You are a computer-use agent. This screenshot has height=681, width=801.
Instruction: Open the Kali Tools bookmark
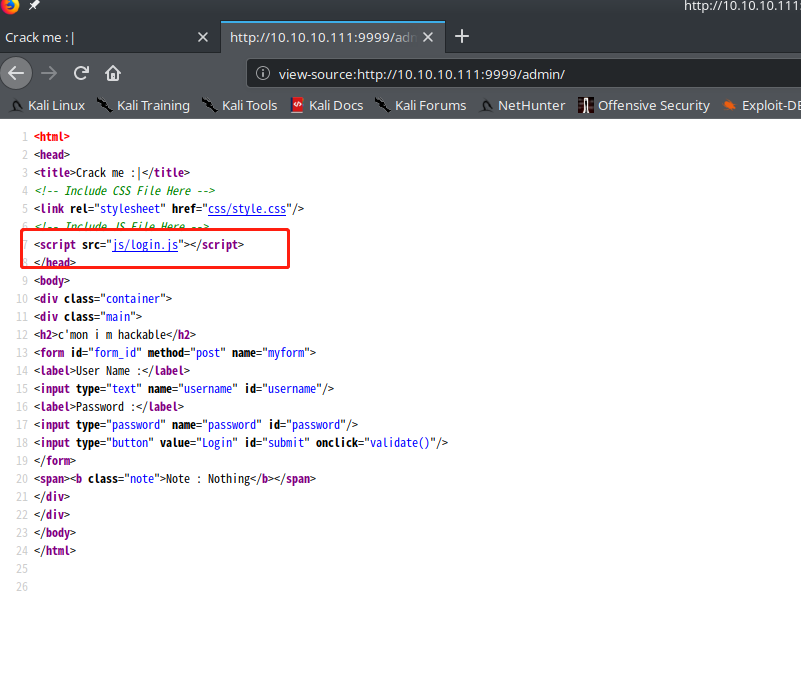coord(240,106)
